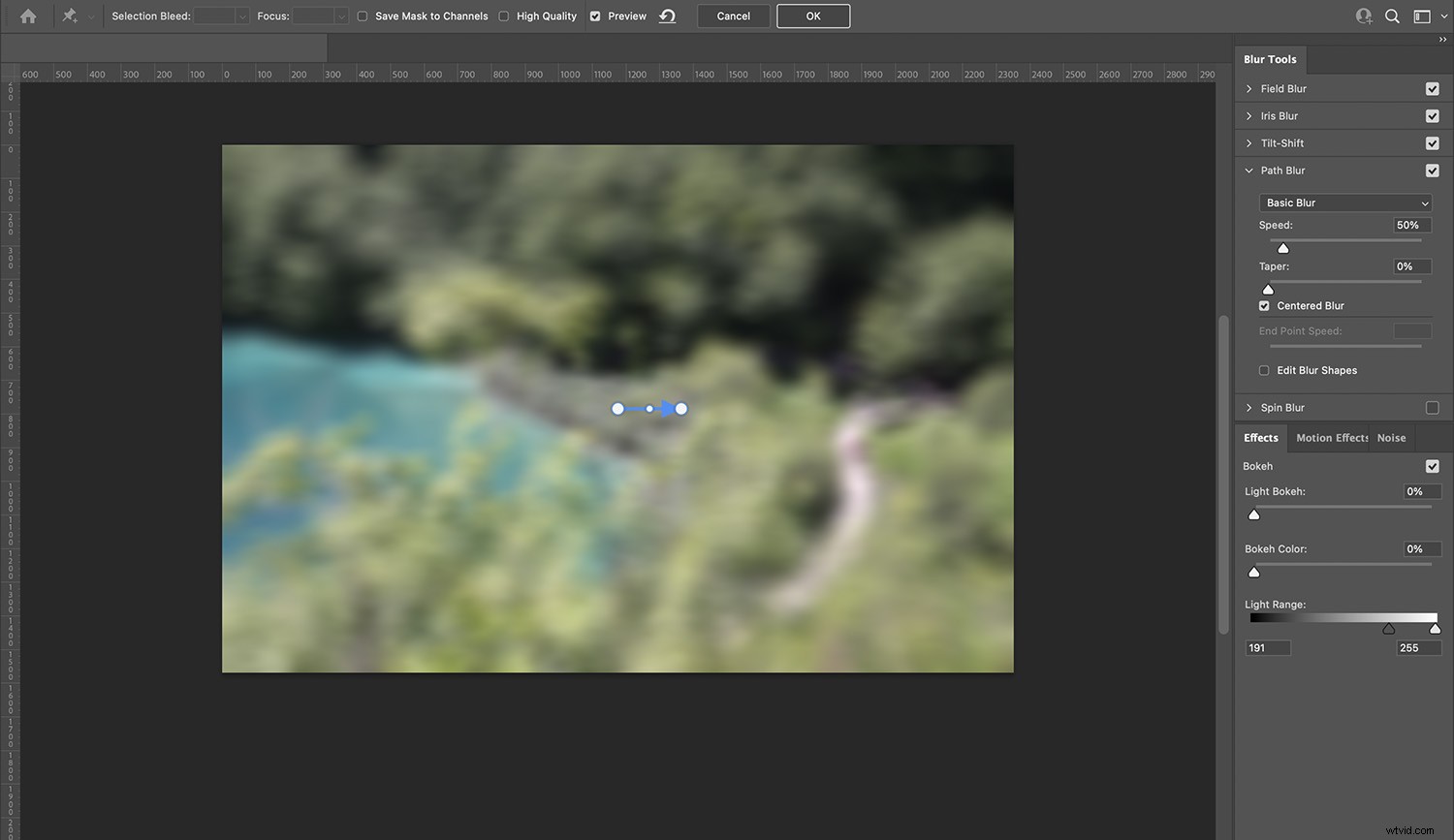Click the OK button to apply blur
Viewport: 1454px width, 840px height.
pos(812,16)
